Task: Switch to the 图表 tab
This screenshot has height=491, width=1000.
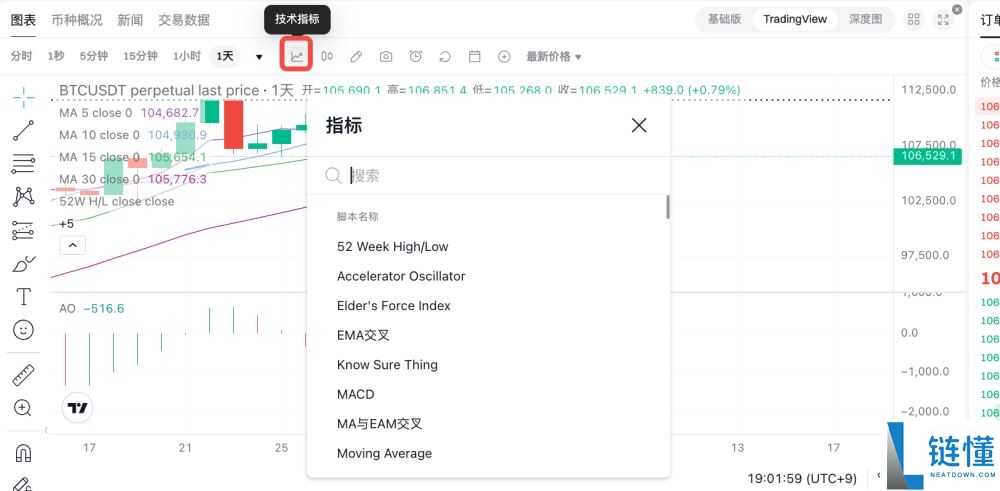Action: click(x=24, y=20)
